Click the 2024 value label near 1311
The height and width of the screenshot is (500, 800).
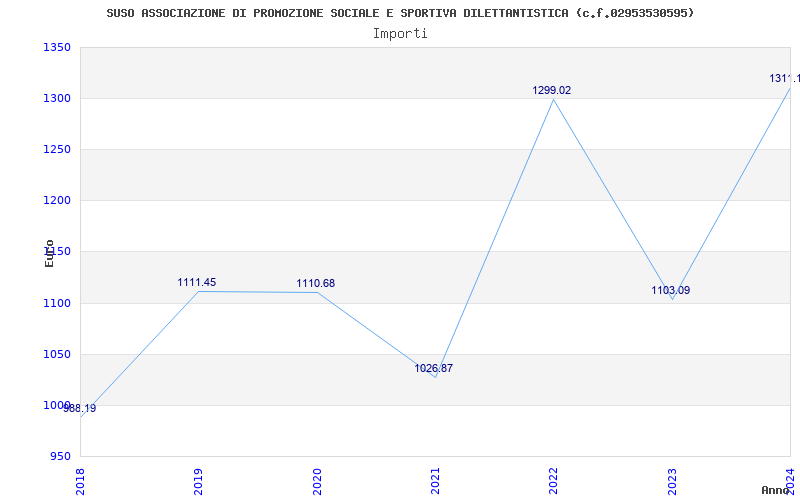(x=785, y=79)
